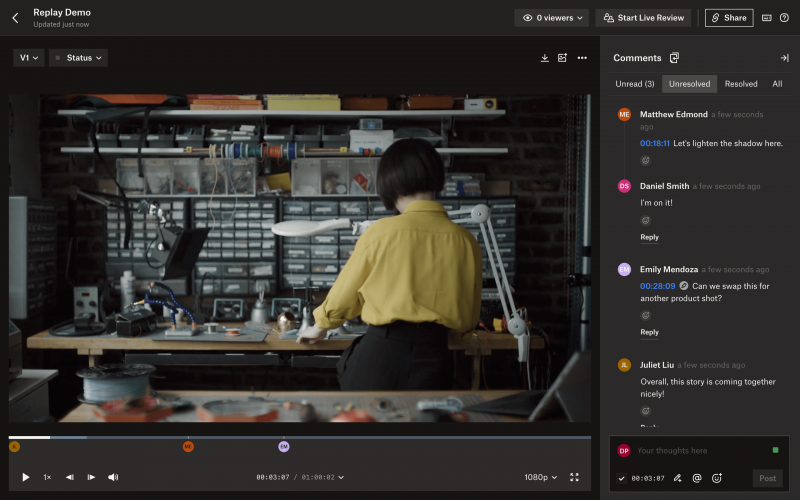
Task: Open the help question mark icon
Action: pyautogui.click(x=784, y=18)
